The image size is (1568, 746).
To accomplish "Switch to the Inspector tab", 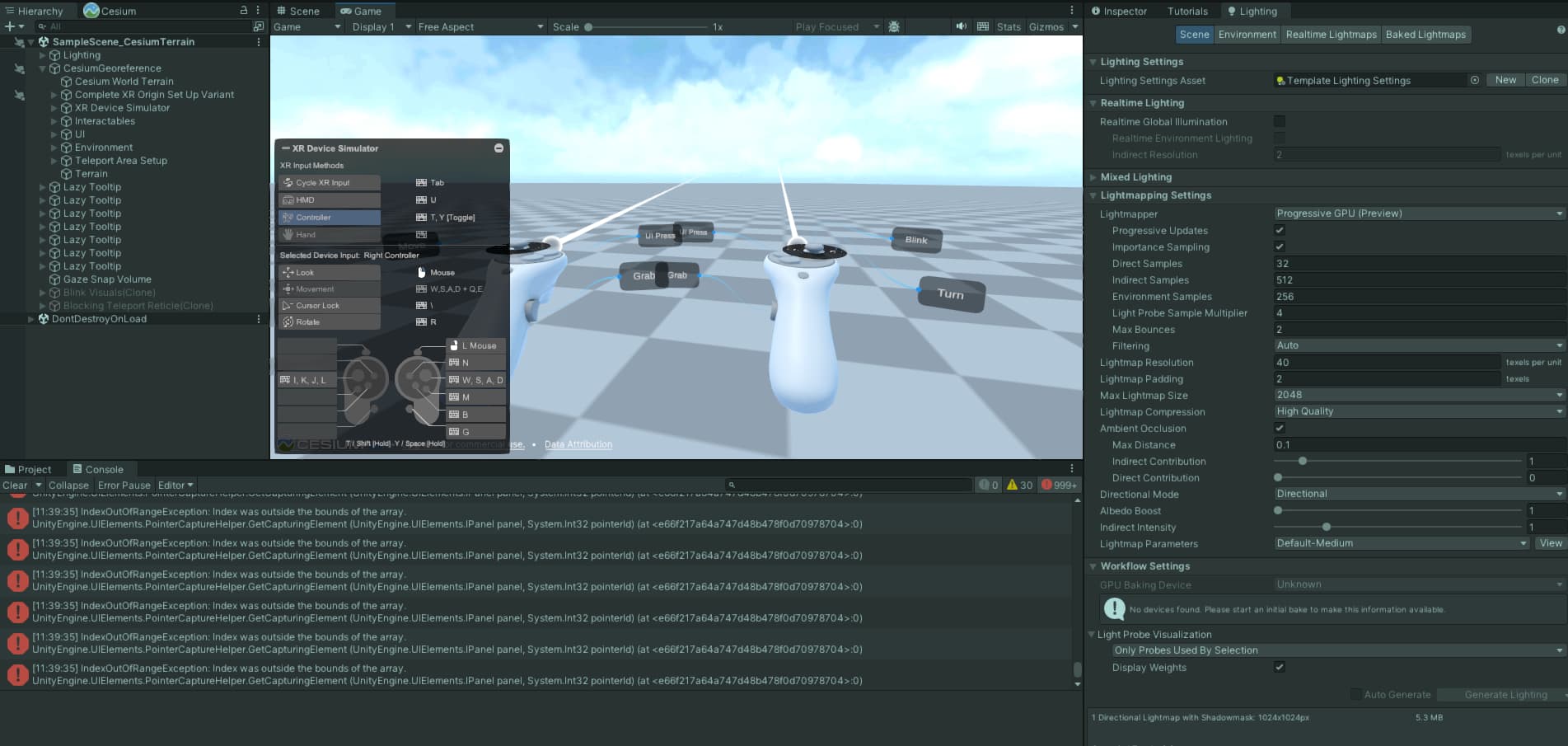I will (x=1119, y=11).
